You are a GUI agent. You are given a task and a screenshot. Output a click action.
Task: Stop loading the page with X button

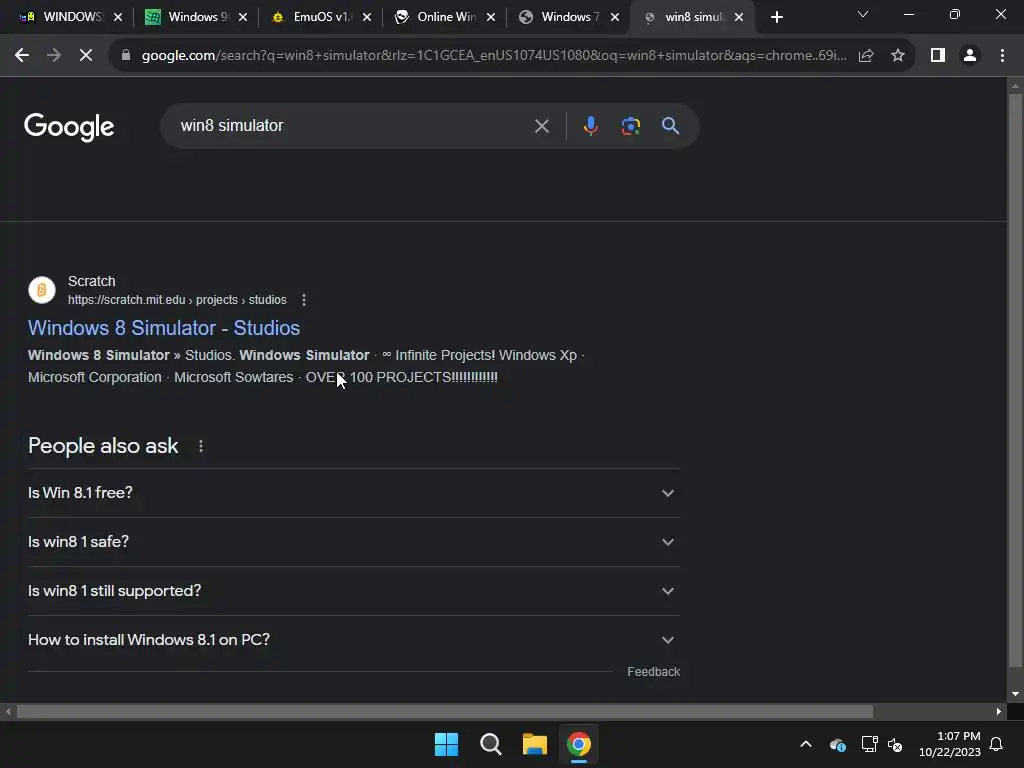coord(86,56)
